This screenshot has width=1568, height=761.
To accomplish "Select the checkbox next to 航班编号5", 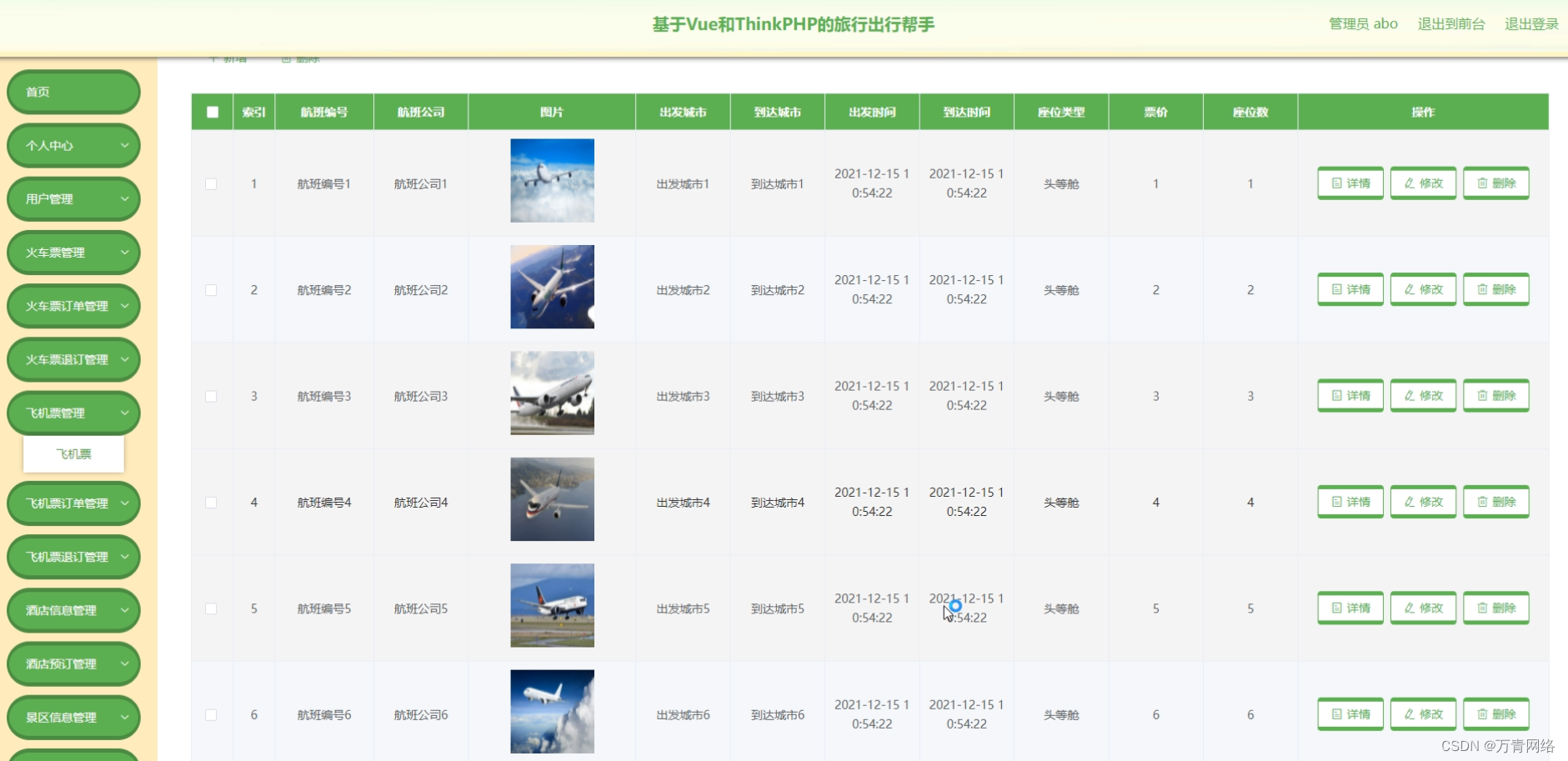I will click(x=212, y=608).
